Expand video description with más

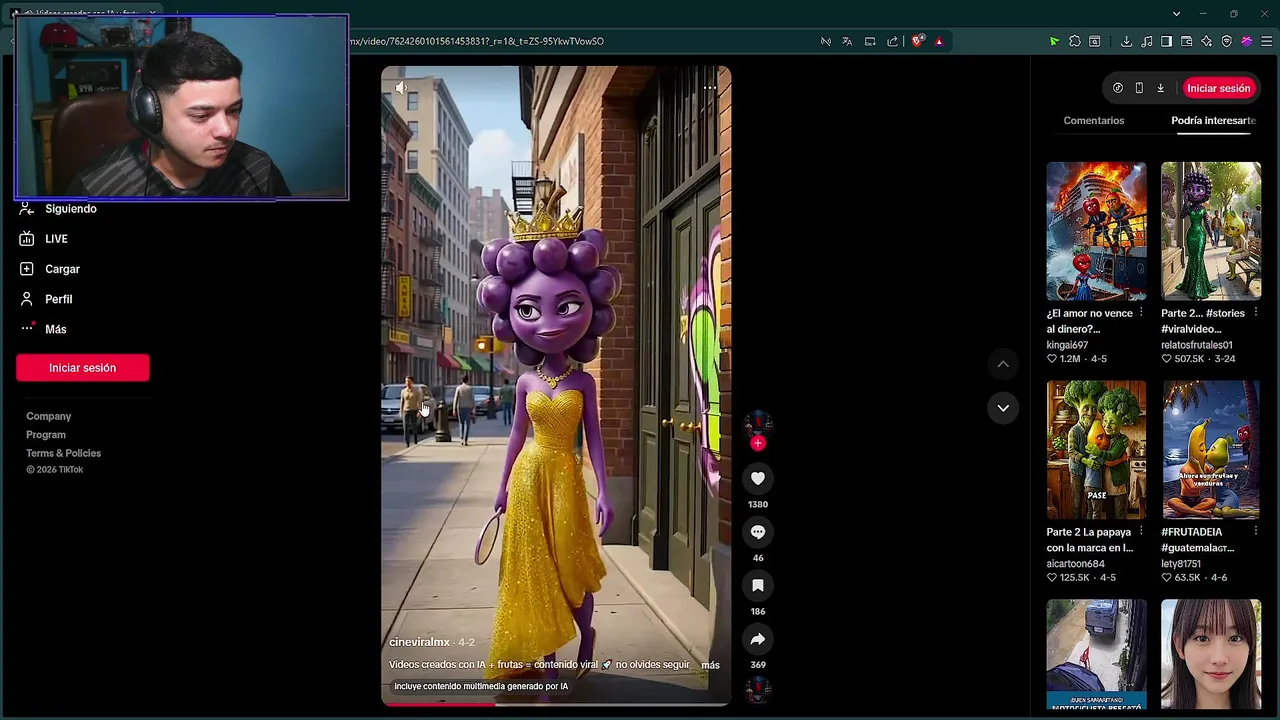click(x=710, y=665)
